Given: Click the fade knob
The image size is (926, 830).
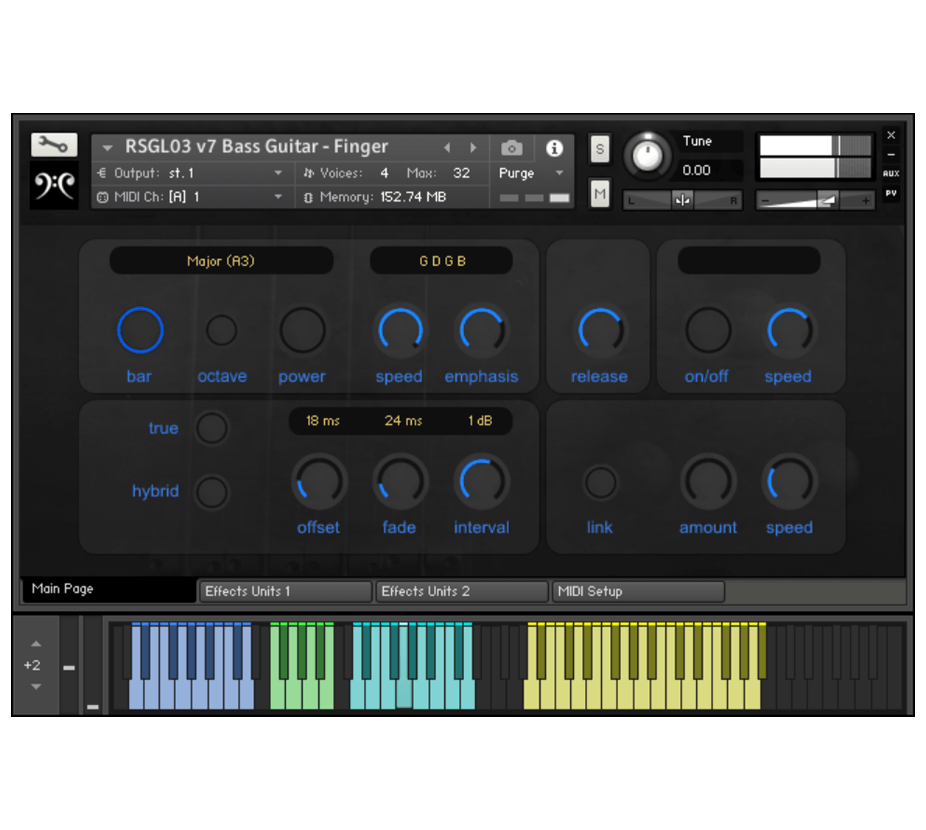Looking at the screenshot, I should click(400, 482).
